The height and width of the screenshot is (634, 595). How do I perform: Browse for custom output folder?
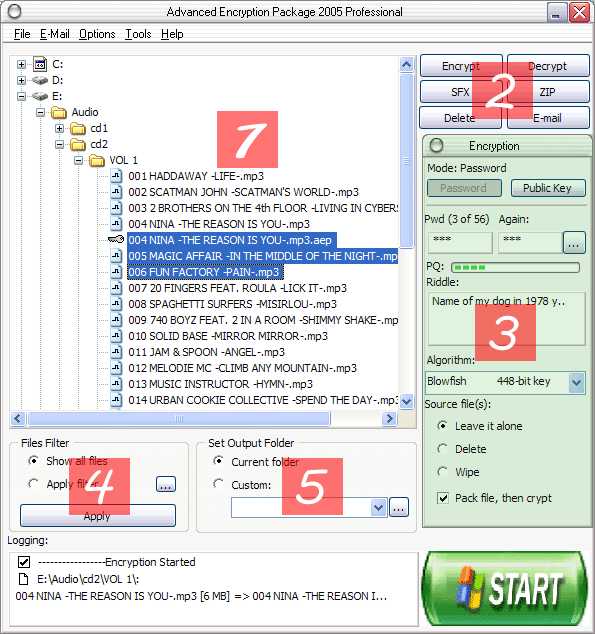pyautogui.click(x=399, y=507)
